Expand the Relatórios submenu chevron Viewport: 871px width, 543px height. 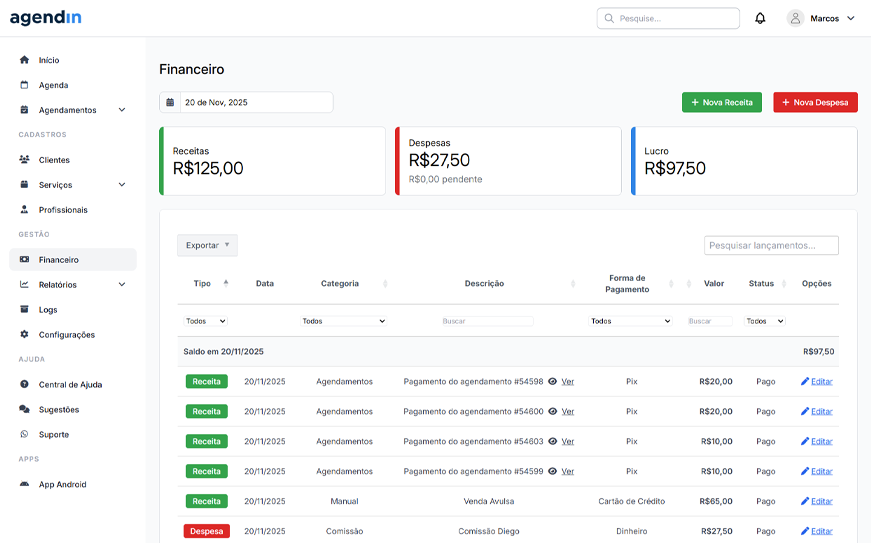[x=122, y=285]
